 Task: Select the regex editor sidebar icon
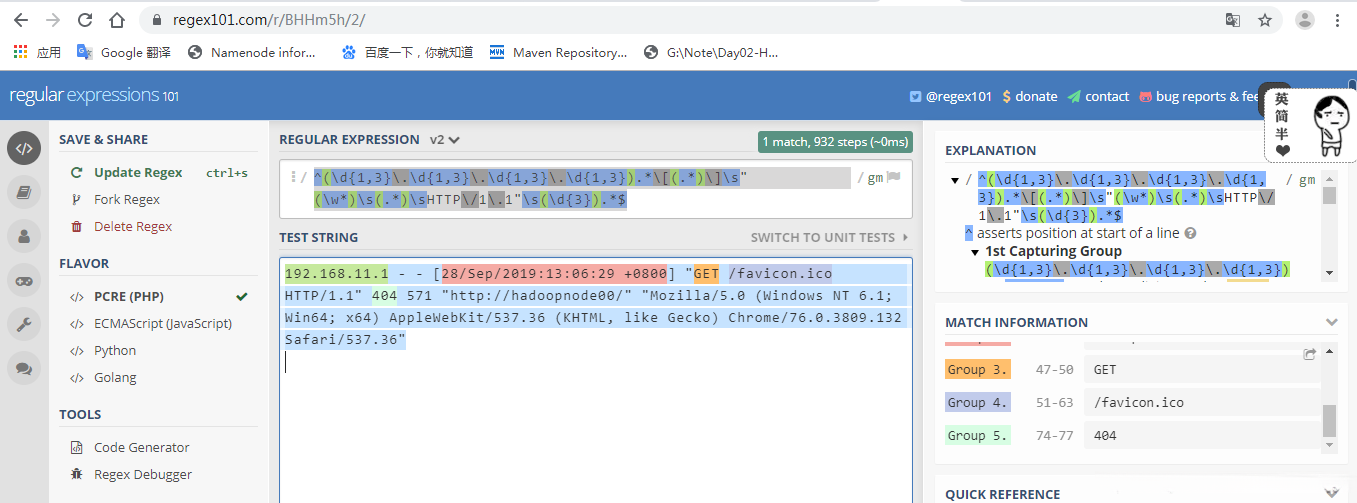pos(24,148)
